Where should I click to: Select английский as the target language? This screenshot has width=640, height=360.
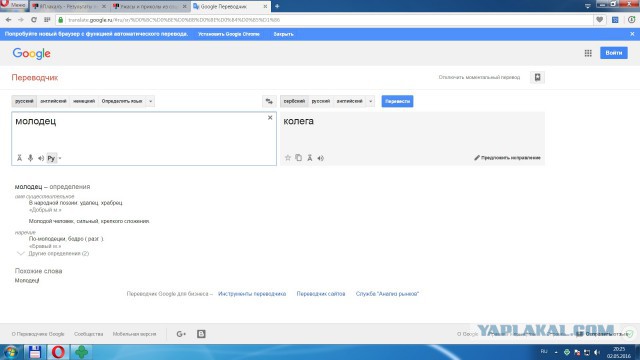click(x=349, y=101)
